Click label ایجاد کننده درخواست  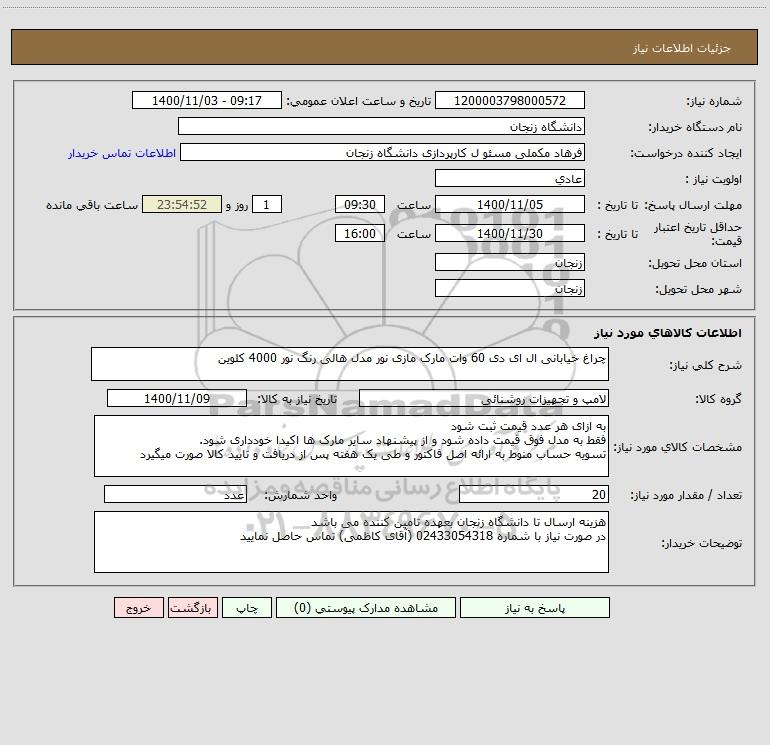pyautogui.click(x=687, y=153)
